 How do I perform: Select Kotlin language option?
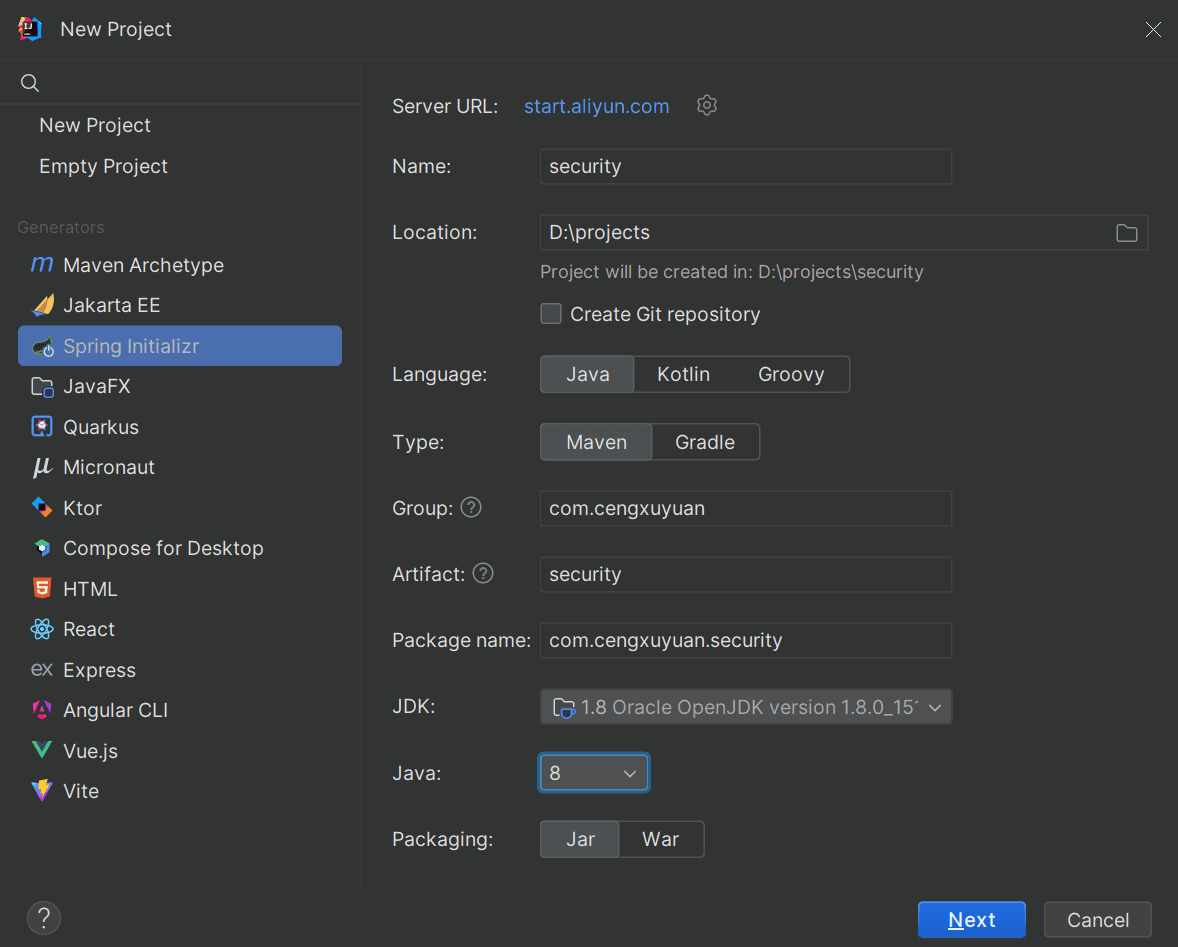pyautogui.click(x=683, y=374)
